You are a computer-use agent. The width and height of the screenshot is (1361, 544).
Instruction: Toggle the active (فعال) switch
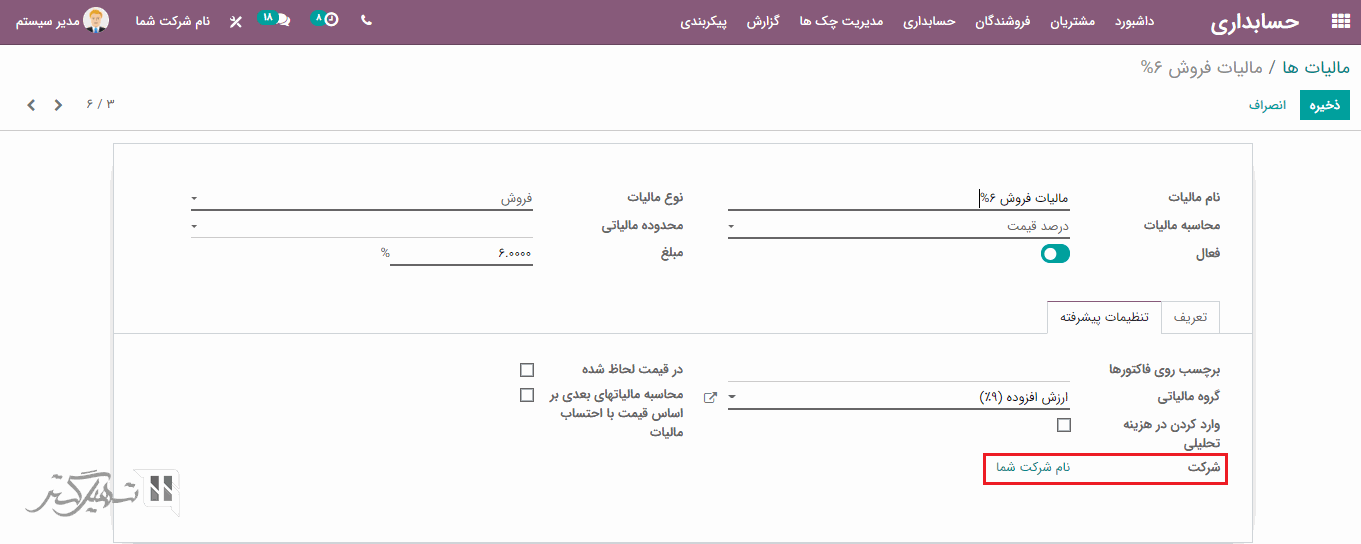[1055, 254]
